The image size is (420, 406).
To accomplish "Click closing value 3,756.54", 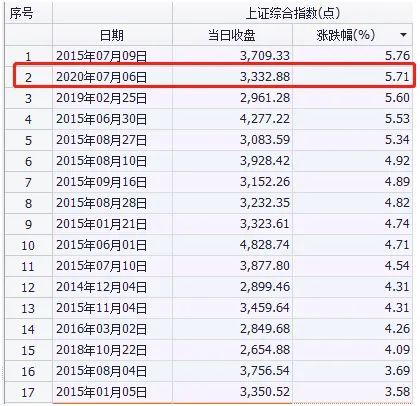I will [265, 371].
